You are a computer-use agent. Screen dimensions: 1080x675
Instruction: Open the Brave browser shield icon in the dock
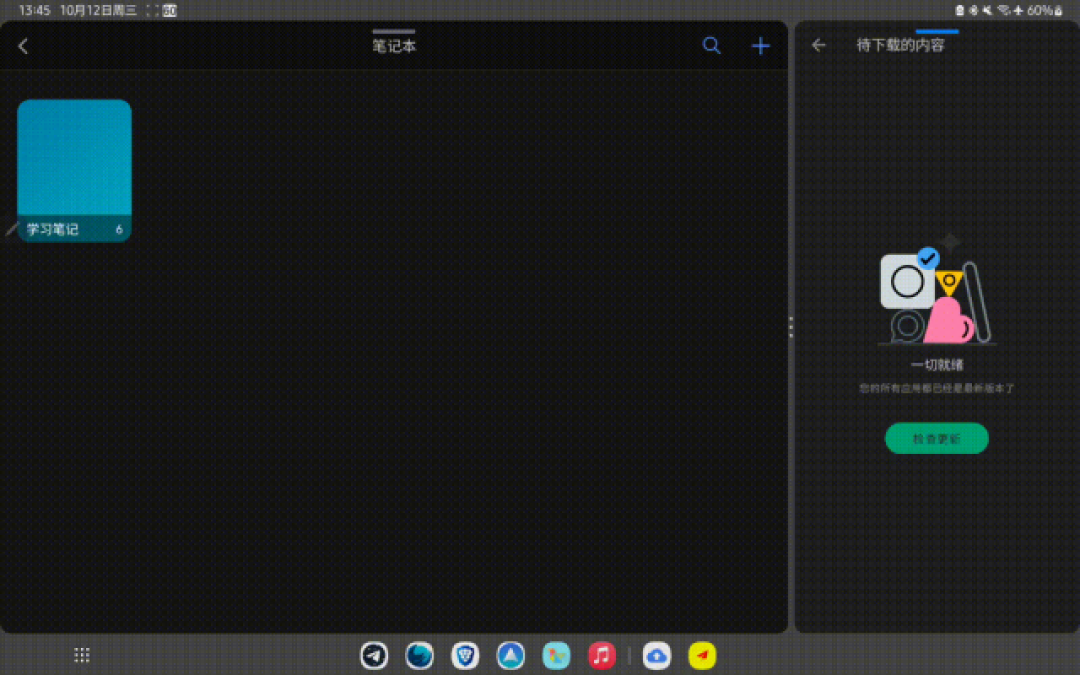pyautogui.click(x=465, y=656)
